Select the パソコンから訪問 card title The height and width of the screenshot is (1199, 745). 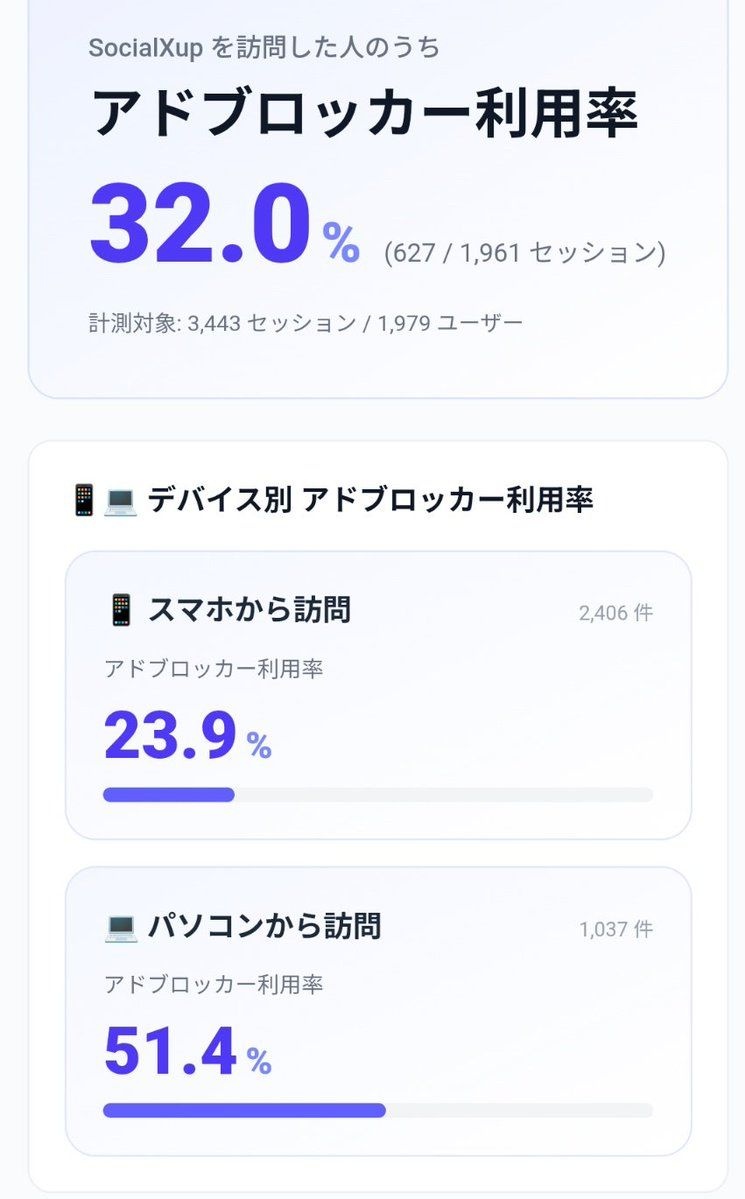click(x=264, y=927)
